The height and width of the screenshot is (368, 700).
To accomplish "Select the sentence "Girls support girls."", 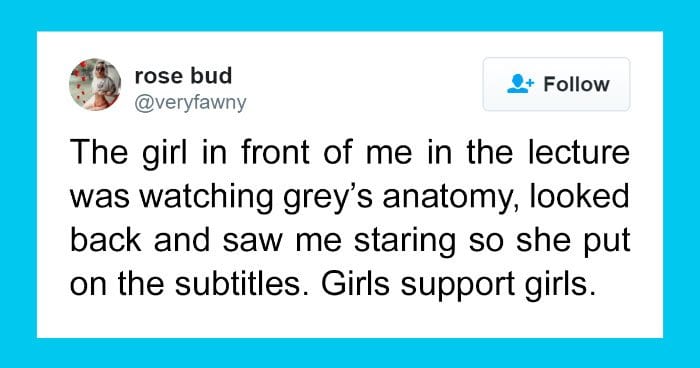I will point(458,284).
